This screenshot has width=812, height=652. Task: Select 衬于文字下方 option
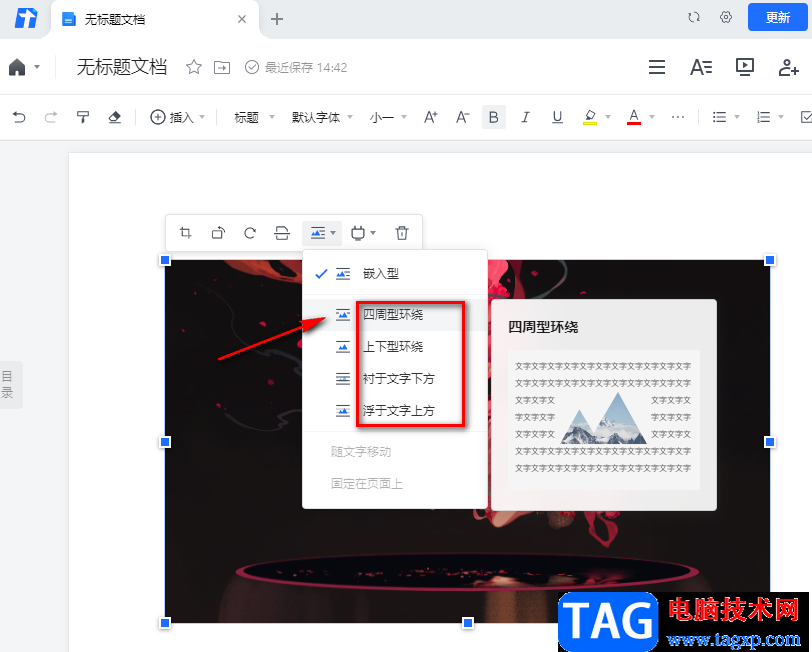point(395,379)
